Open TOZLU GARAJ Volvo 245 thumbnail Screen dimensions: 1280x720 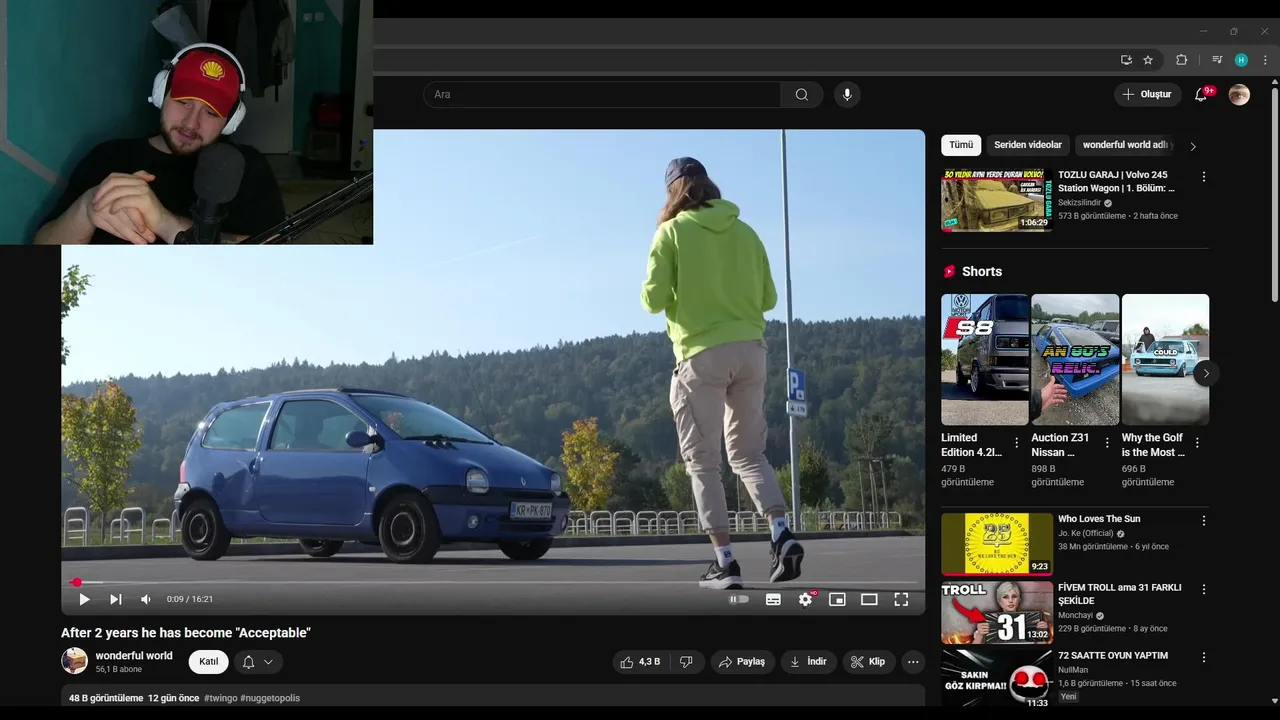pos(997,200)
